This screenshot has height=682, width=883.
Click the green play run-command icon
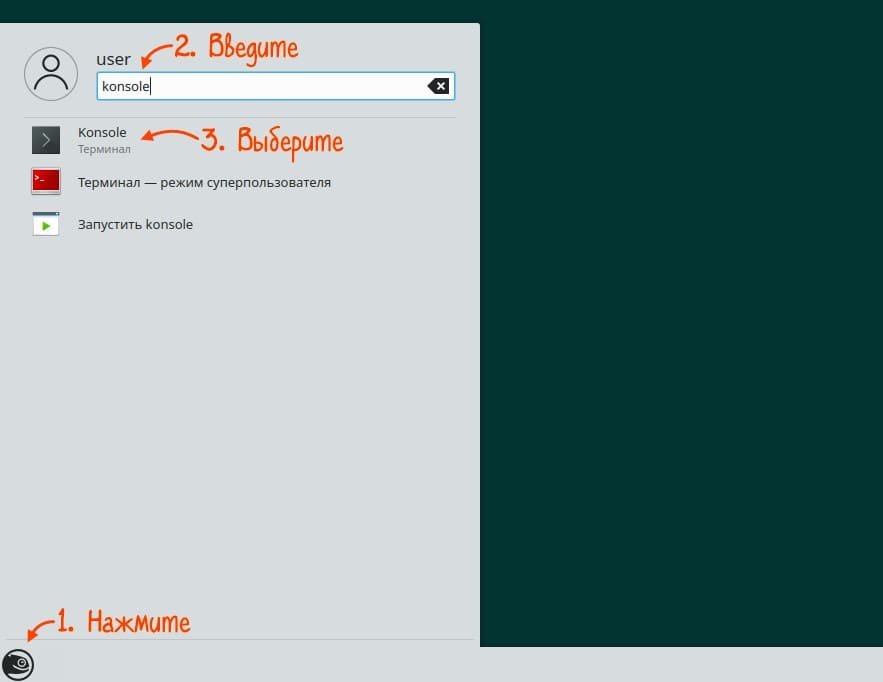pyautogui.click(x=46, y=224)
